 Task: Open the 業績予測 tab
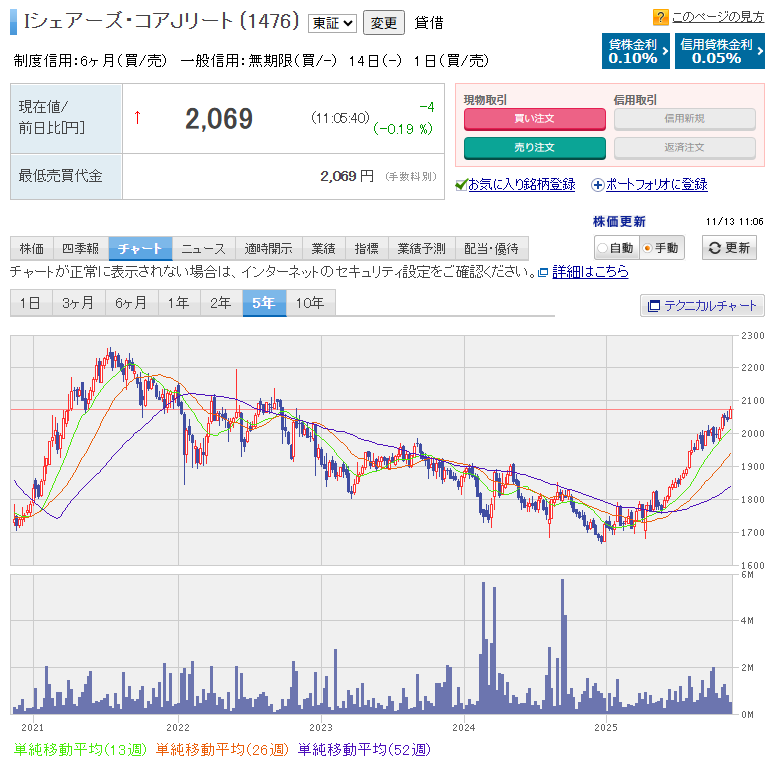click(x=421, y=249)
